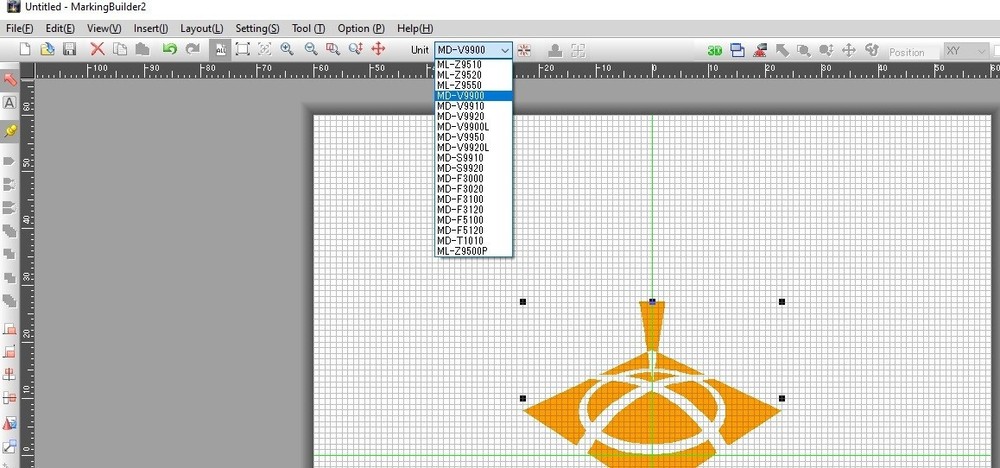Select the gray arrow pointer in 3D toolbar
The width and height of the screenshot is (1000, 468).
[x=782, y=50]
